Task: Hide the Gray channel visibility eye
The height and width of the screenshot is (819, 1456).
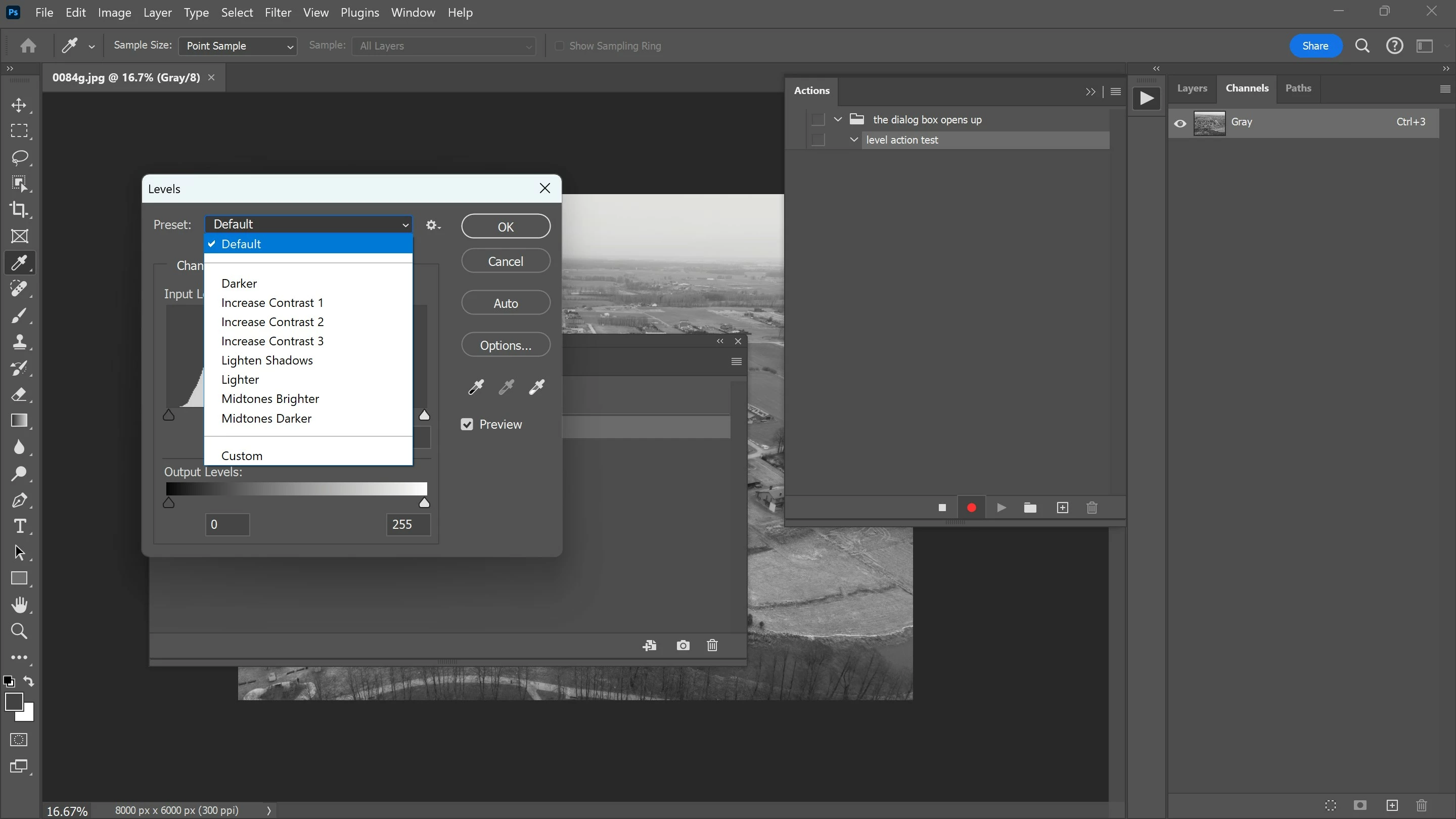Action: 1179,123
